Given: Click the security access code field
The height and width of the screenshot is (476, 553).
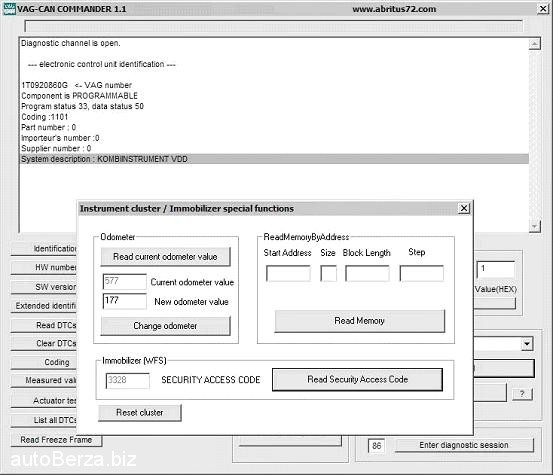Looking at the screenshot, I should pos(128,381).
